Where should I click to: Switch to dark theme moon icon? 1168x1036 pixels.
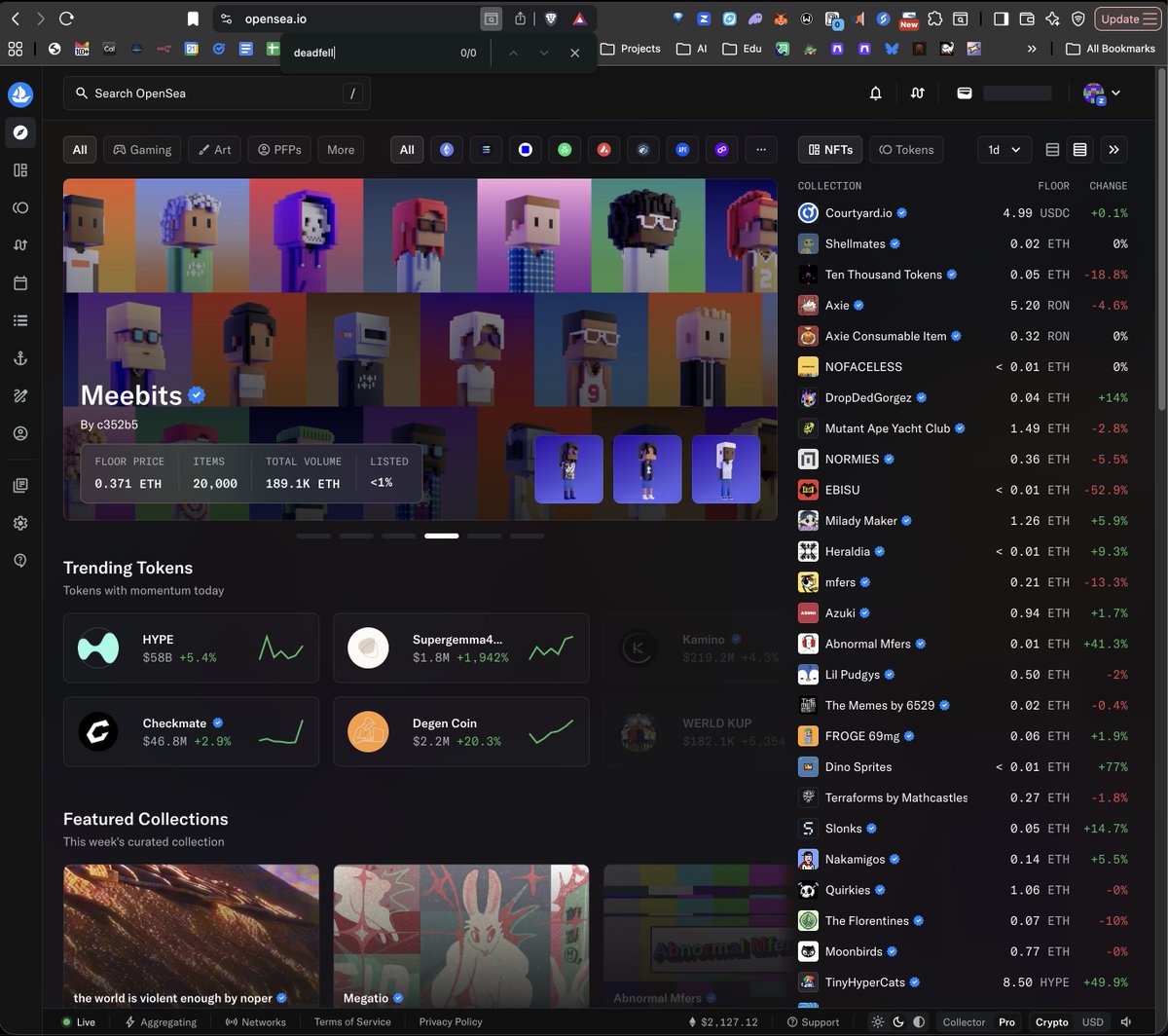898,1022
